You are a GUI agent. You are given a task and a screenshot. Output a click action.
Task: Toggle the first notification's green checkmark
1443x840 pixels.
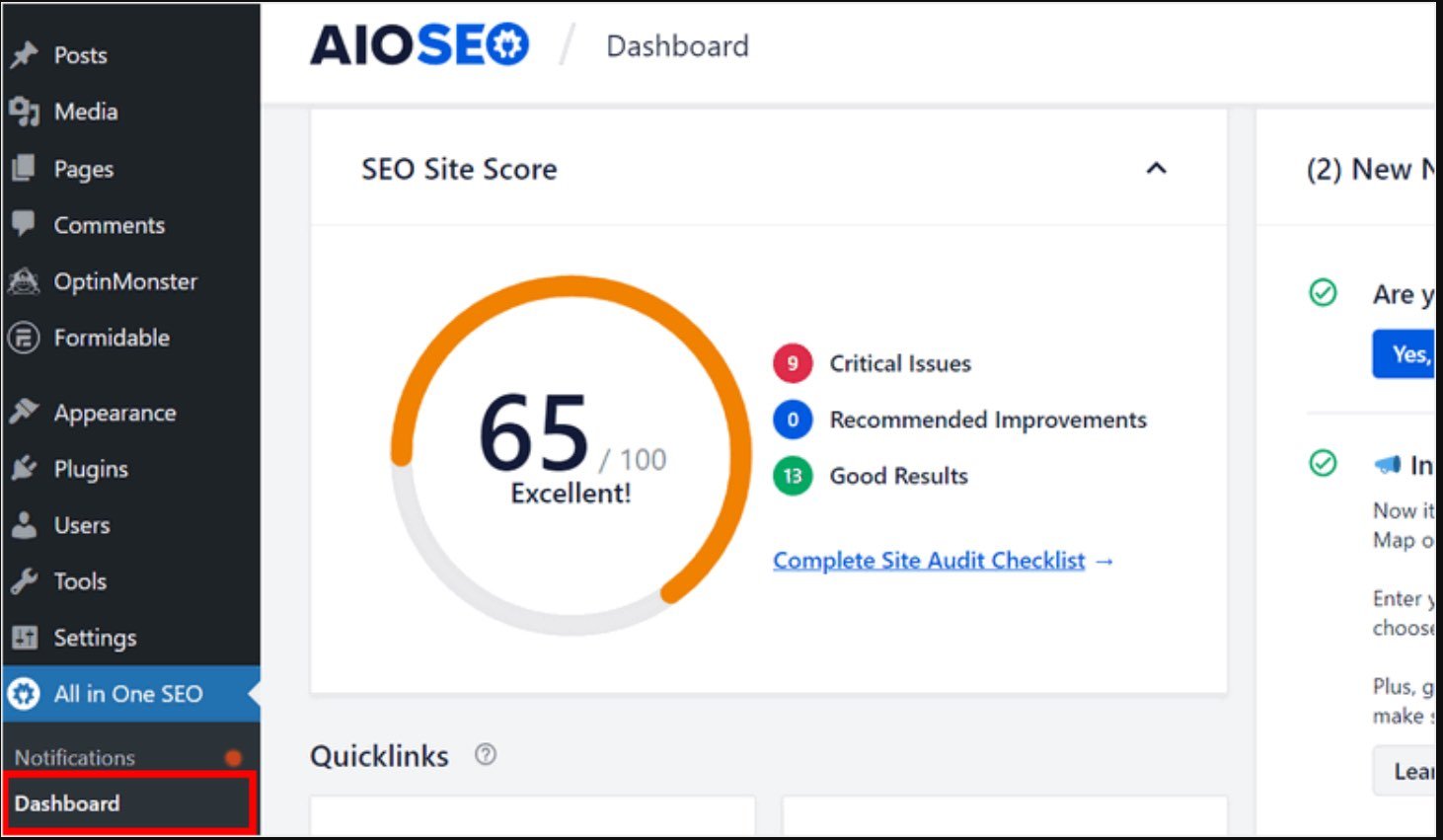[1323, 293]
